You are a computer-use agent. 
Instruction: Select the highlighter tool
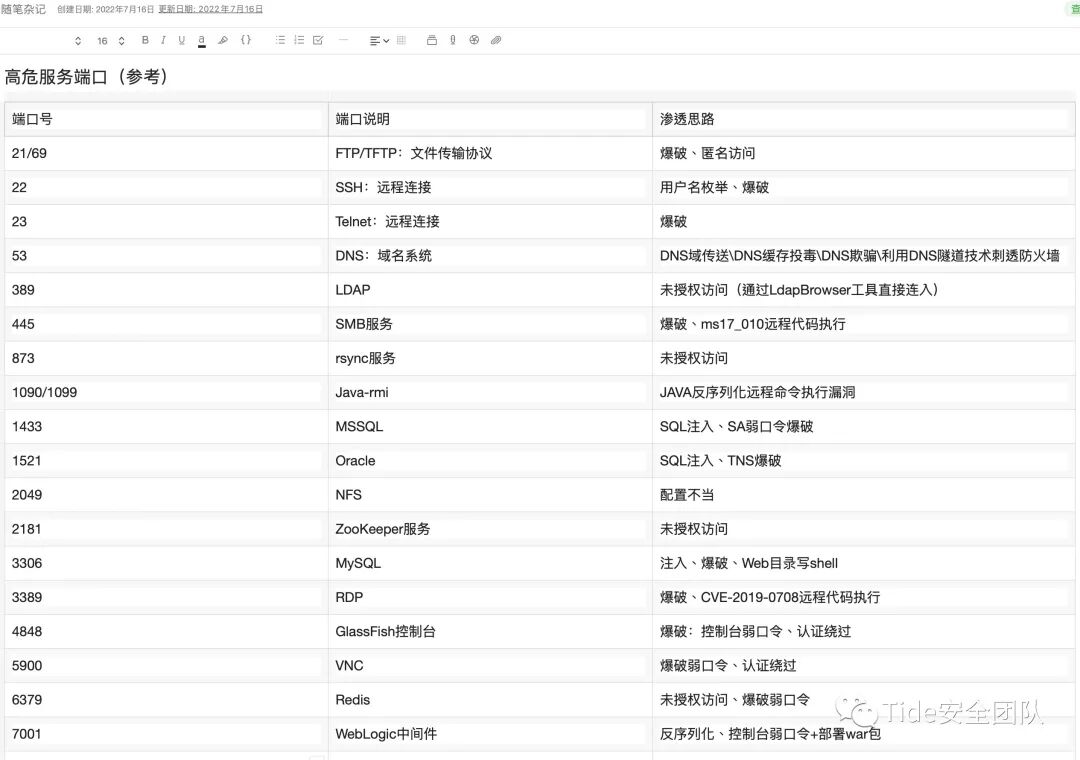[222, 40]
